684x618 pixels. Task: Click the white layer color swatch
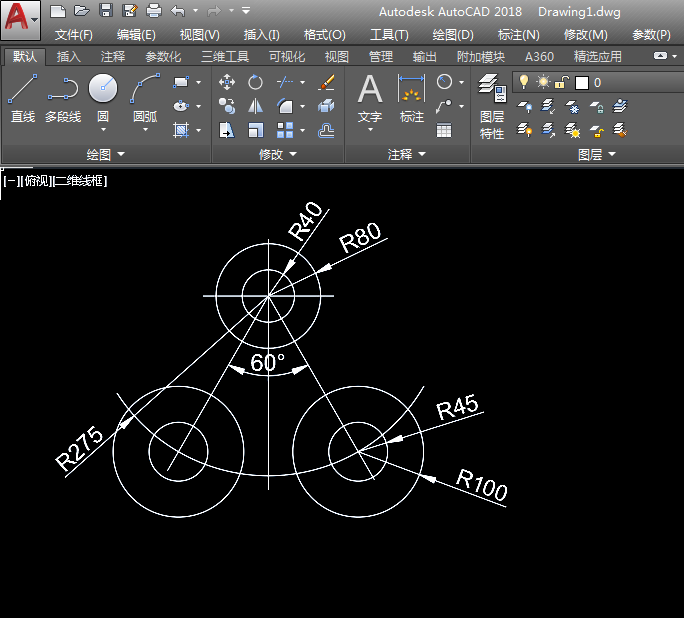point(582,83)
